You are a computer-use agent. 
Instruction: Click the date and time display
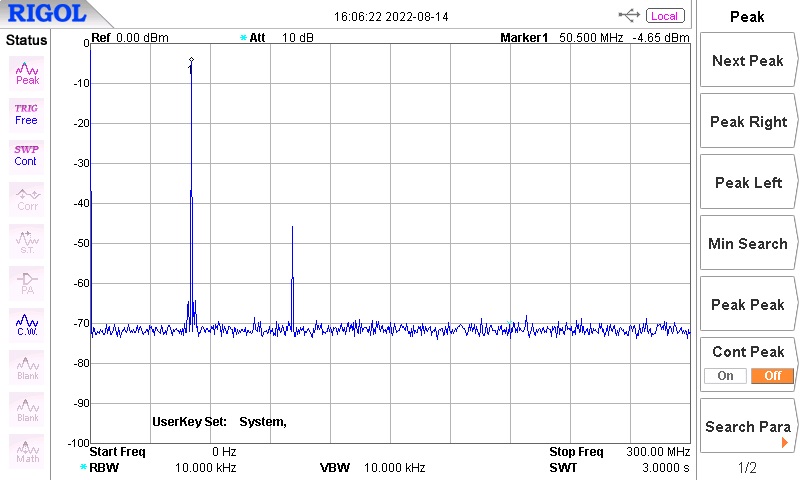click(391, 16)
